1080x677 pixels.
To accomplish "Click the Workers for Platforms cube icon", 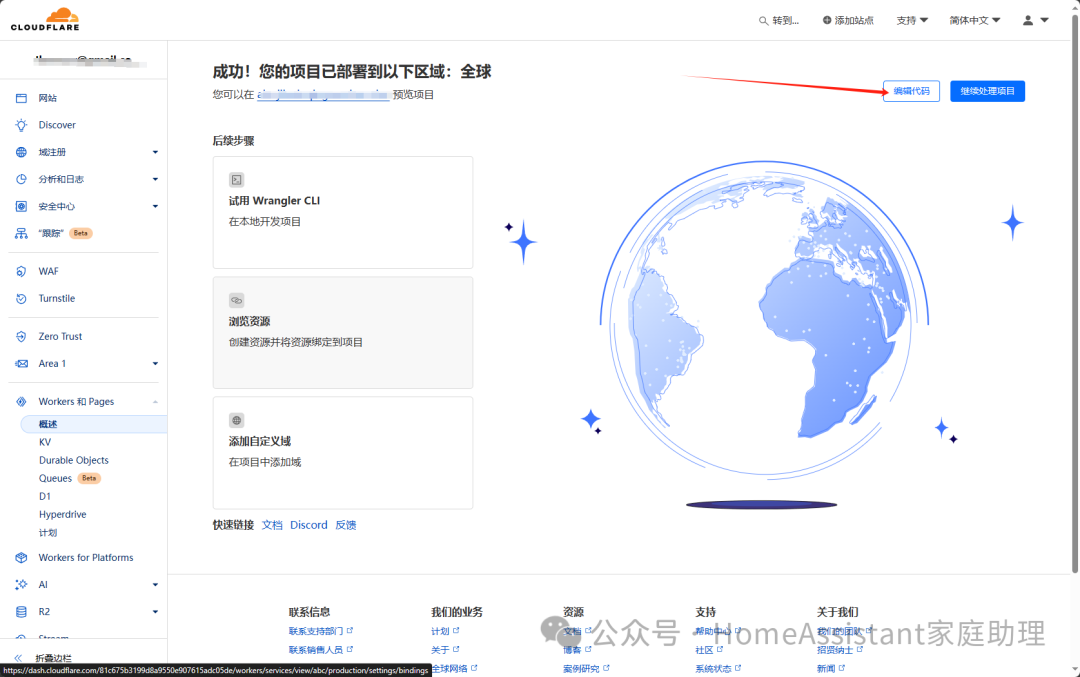I will (21, 557).
